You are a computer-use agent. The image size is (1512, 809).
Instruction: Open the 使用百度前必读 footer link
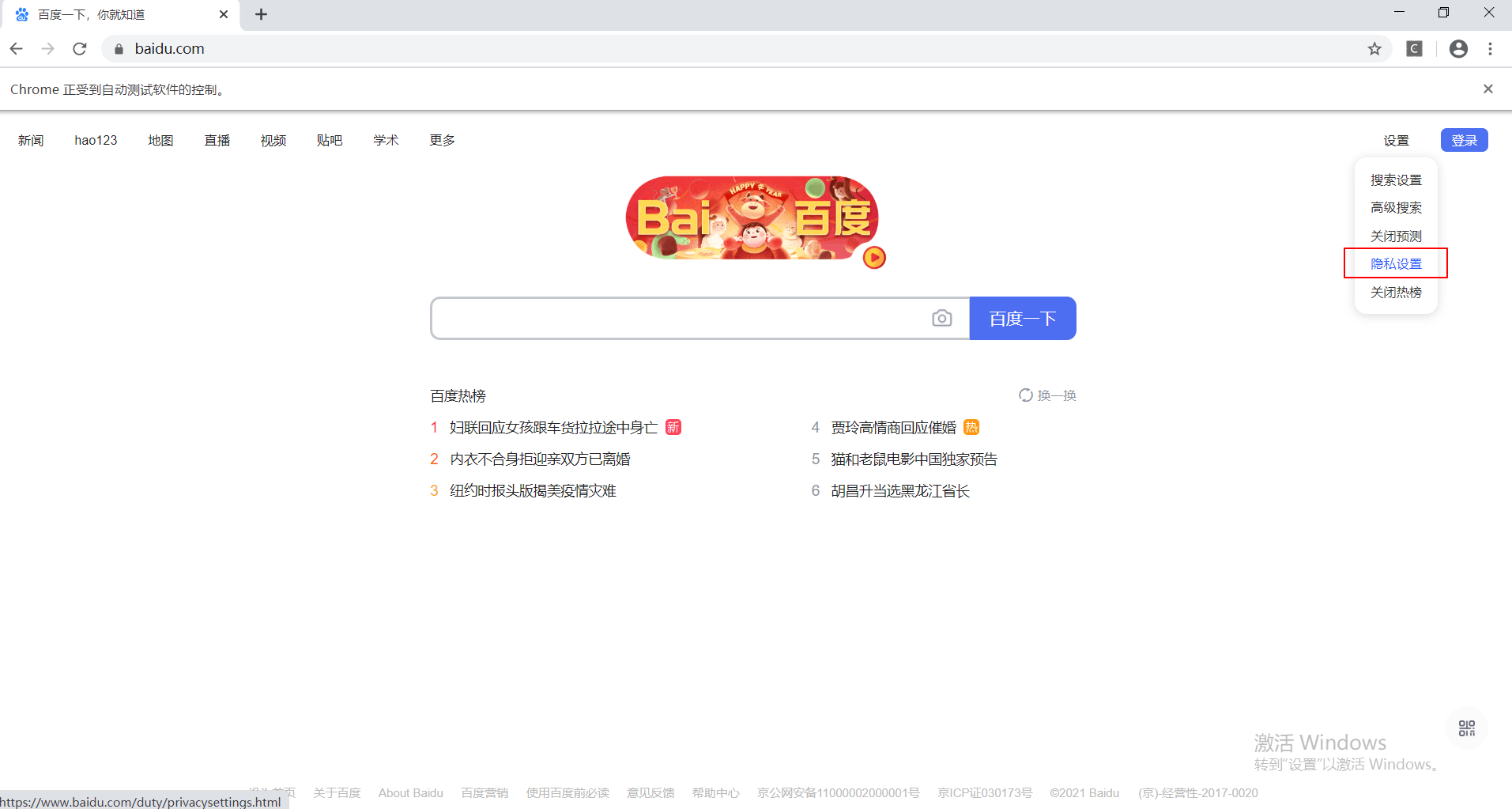click(x=567, y=792)
